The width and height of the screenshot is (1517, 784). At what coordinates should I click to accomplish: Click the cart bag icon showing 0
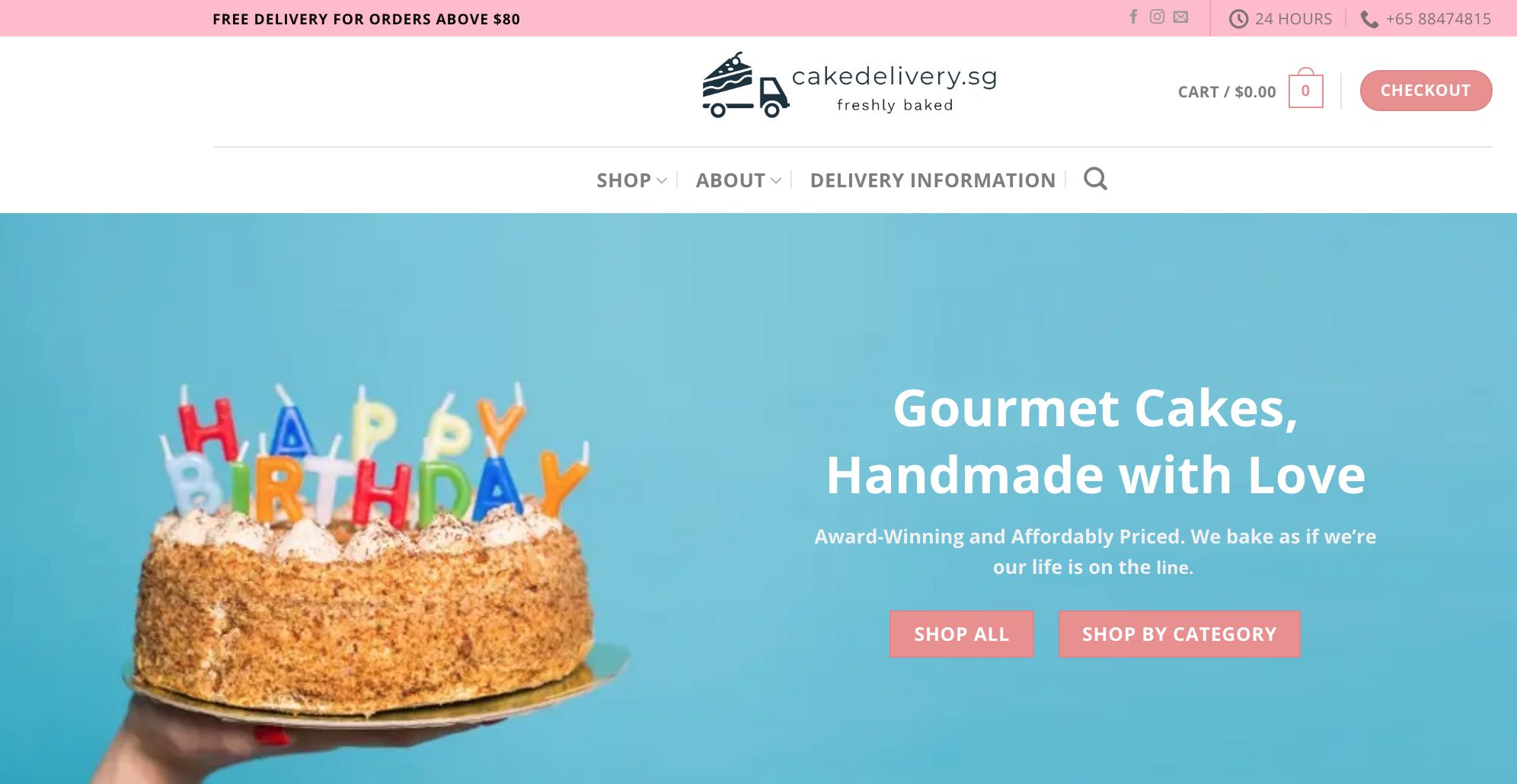pyautogui.click(x=1305, y=89)
